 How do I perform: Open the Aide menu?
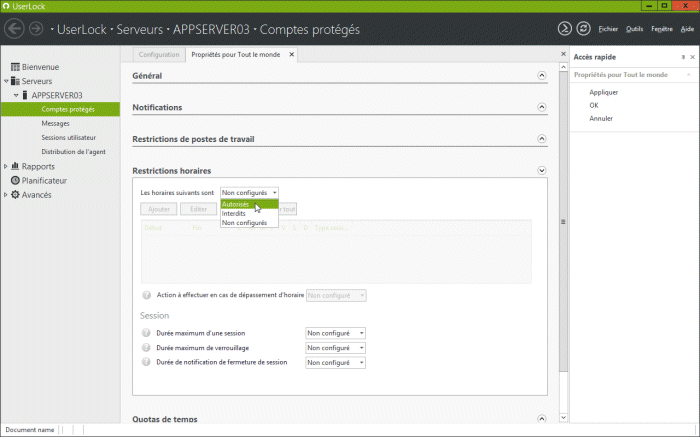coord(687,29)
